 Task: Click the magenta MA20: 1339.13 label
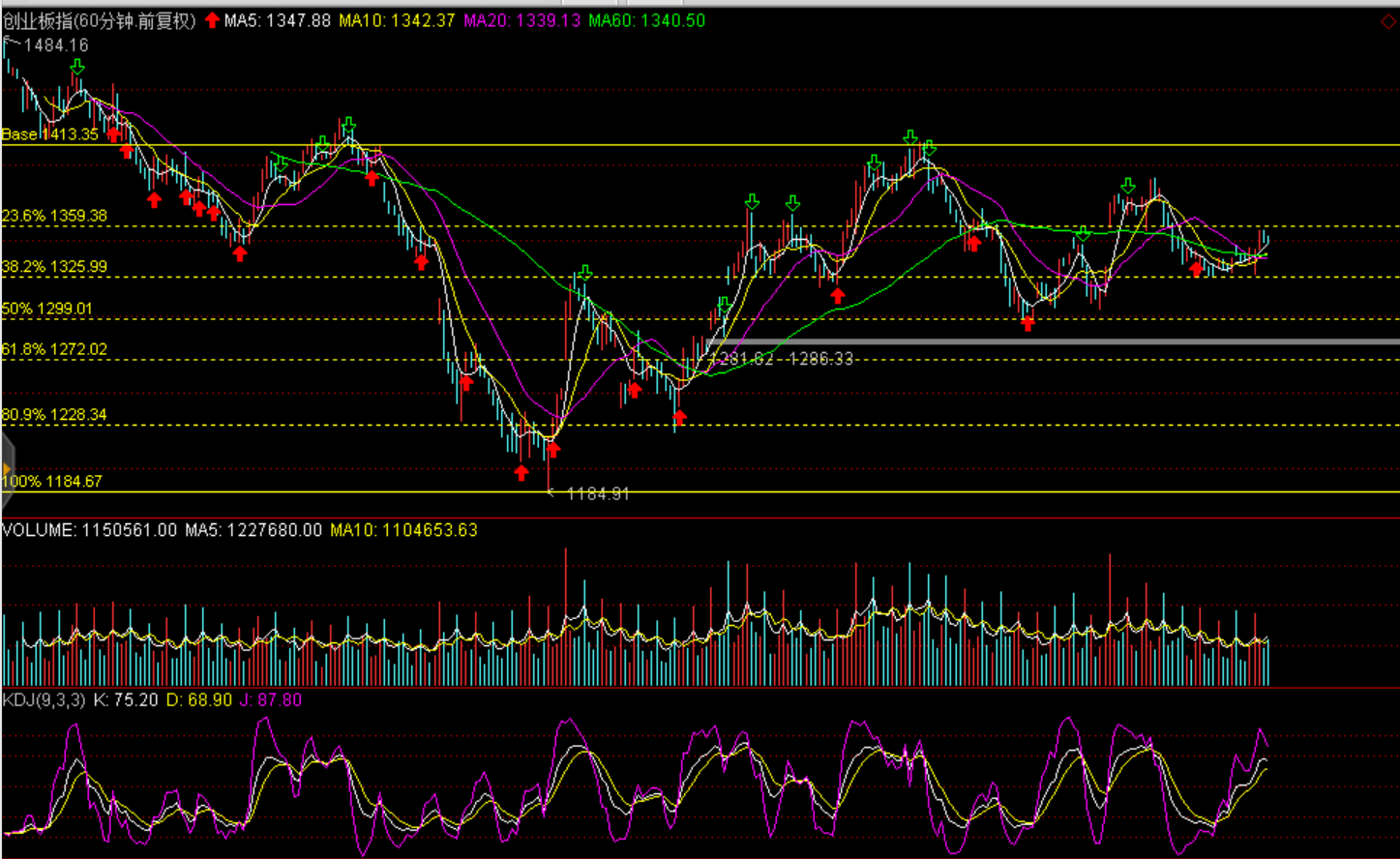click(522, 20)
